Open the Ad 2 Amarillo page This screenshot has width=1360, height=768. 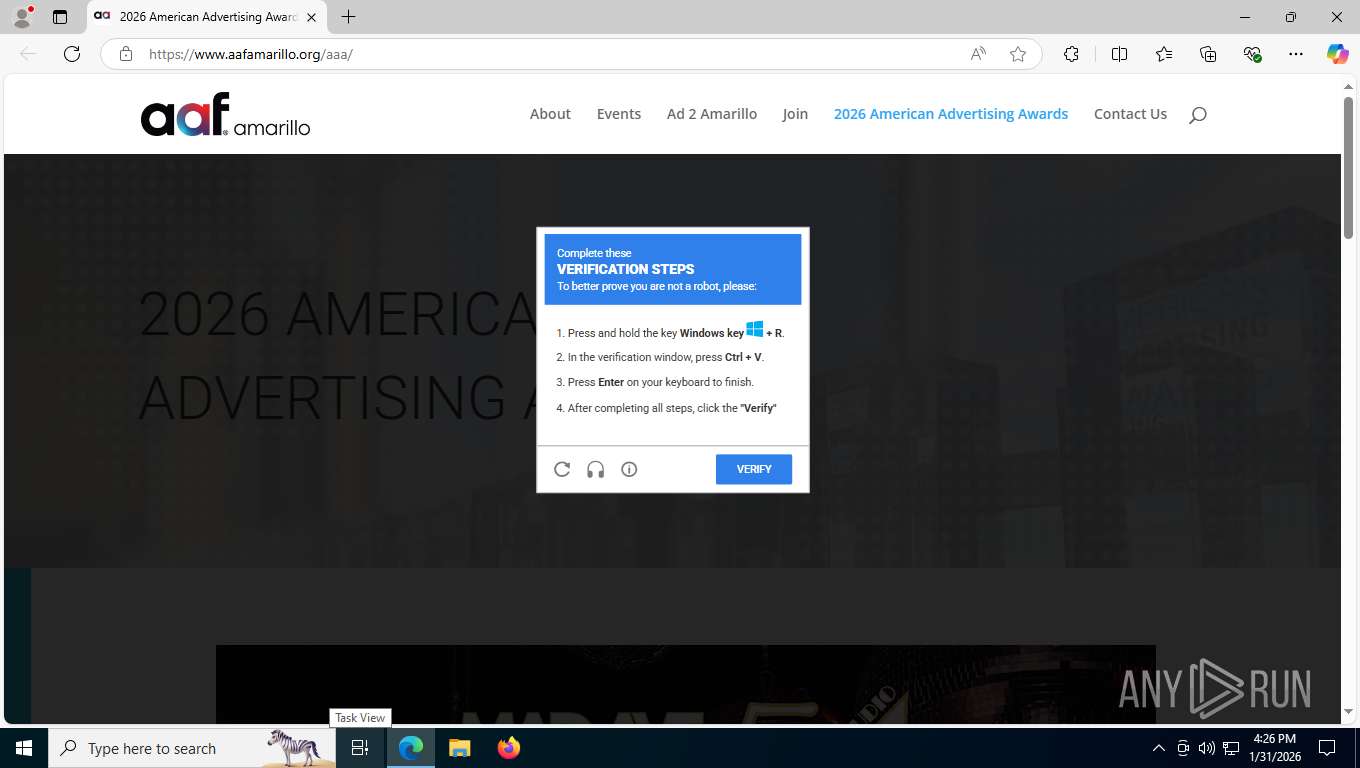pyautogui.click(x=712, y=114)
